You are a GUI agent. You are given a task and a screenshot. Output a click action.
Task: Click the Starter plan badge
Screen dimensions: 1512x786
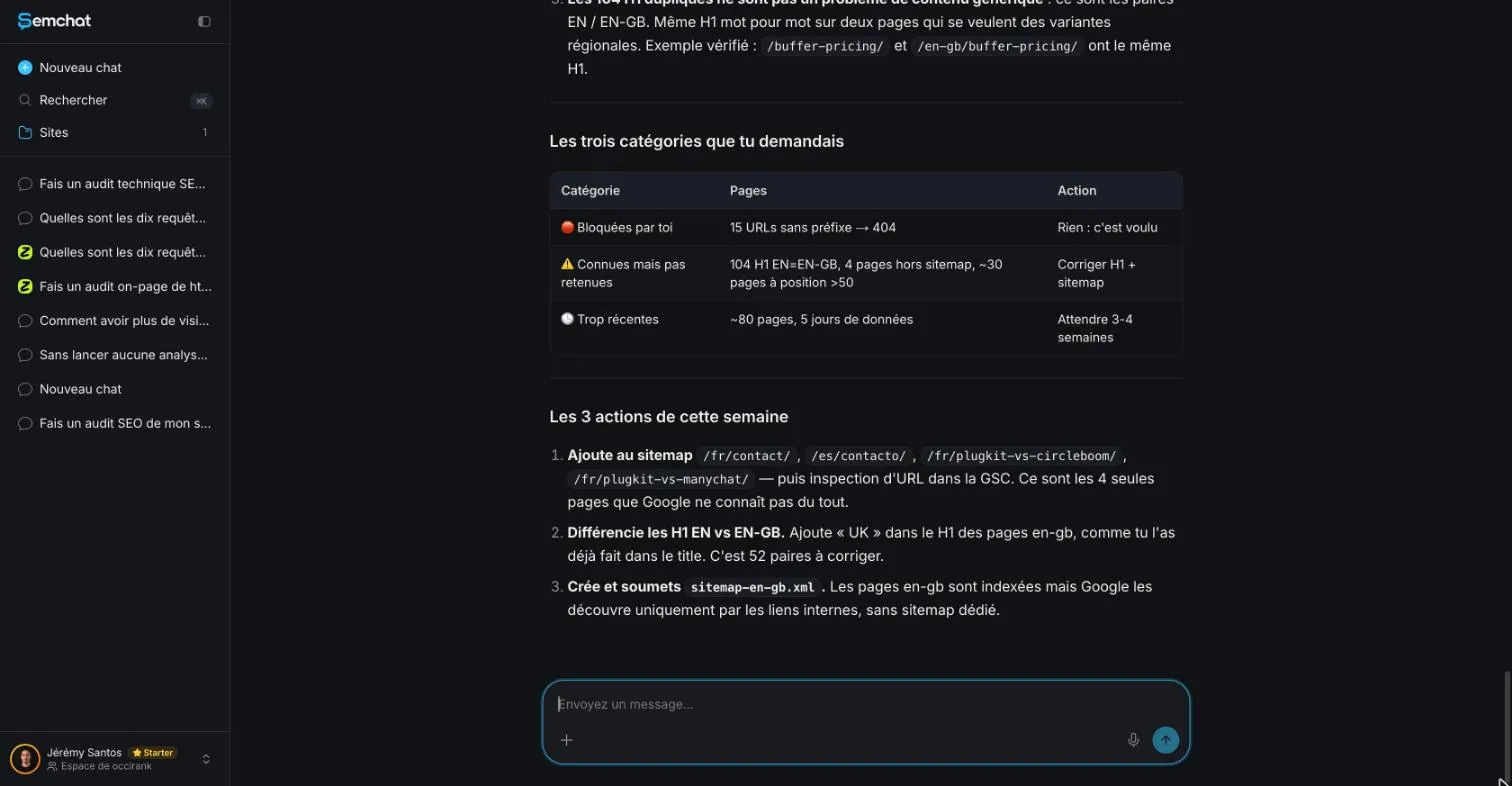pos(153,753)
